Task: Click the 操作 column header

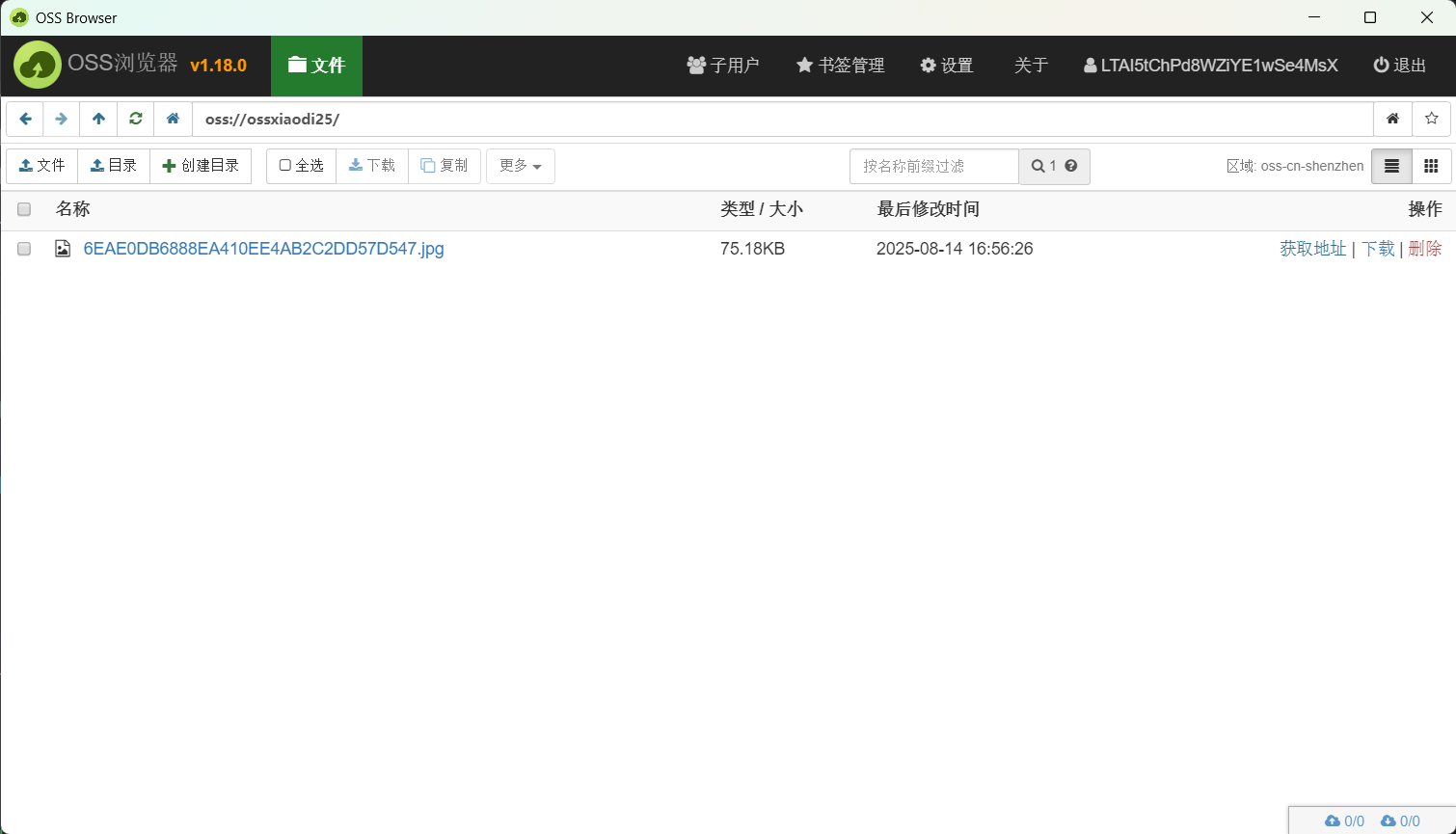Action: click(x=1425, y=209)
